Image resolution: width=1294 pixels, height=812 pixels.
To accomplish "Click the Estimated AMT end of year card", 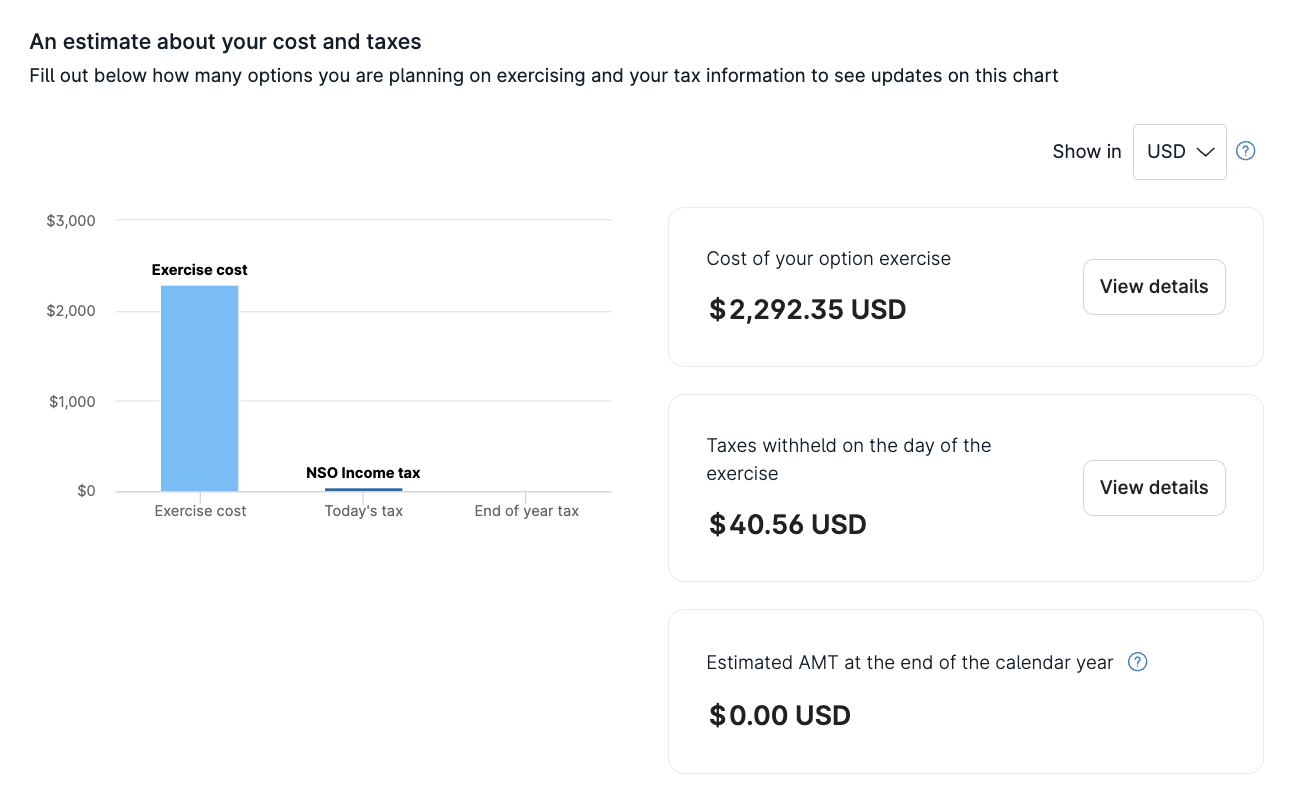I will point(966,691).
